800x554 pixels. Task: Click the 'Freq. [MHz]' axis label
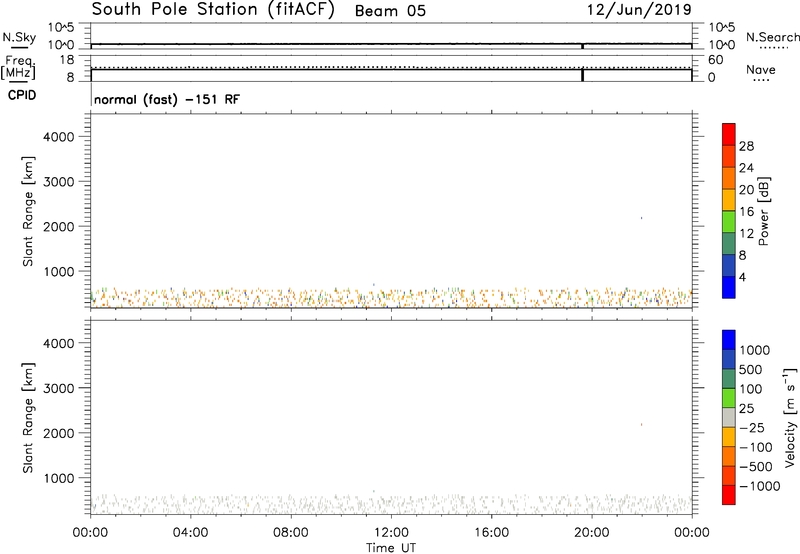pyautogui.click(x=18, y=67)
